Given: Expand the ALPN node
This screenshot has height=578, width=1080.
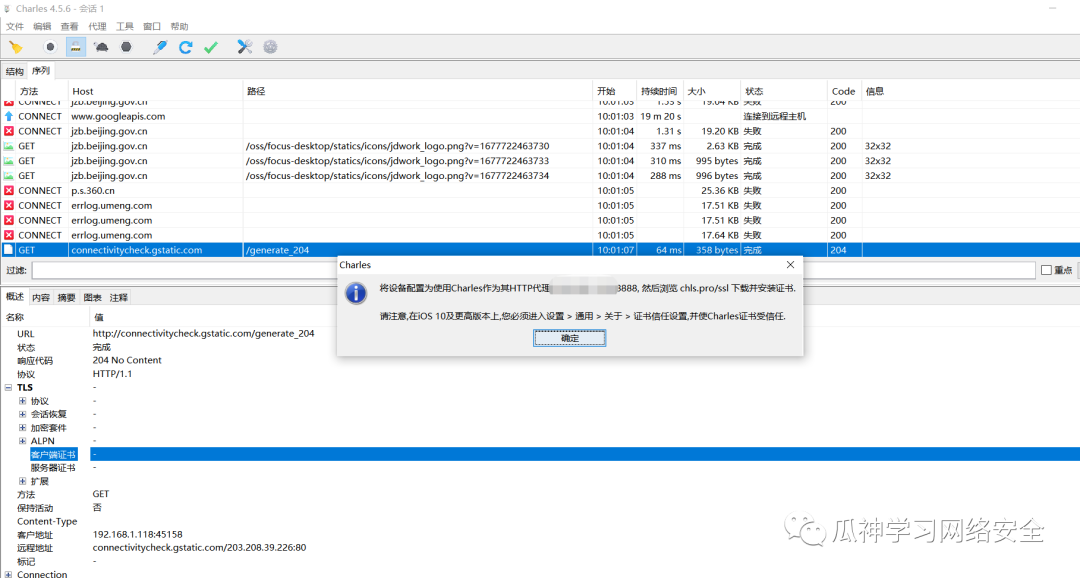Looking at the screenshot, I should click(22, 441).
